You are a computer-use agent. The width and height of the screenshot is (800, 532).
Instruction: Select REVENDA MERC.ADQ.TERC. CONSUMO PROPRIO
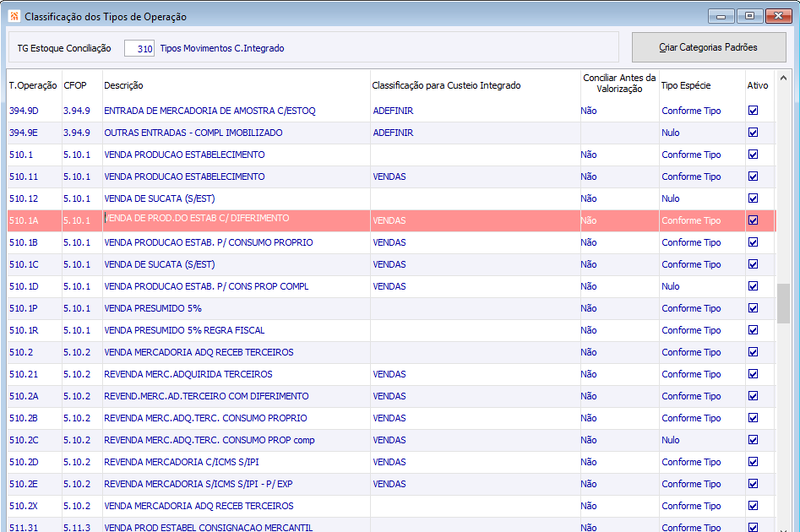[x=205, y=418]
